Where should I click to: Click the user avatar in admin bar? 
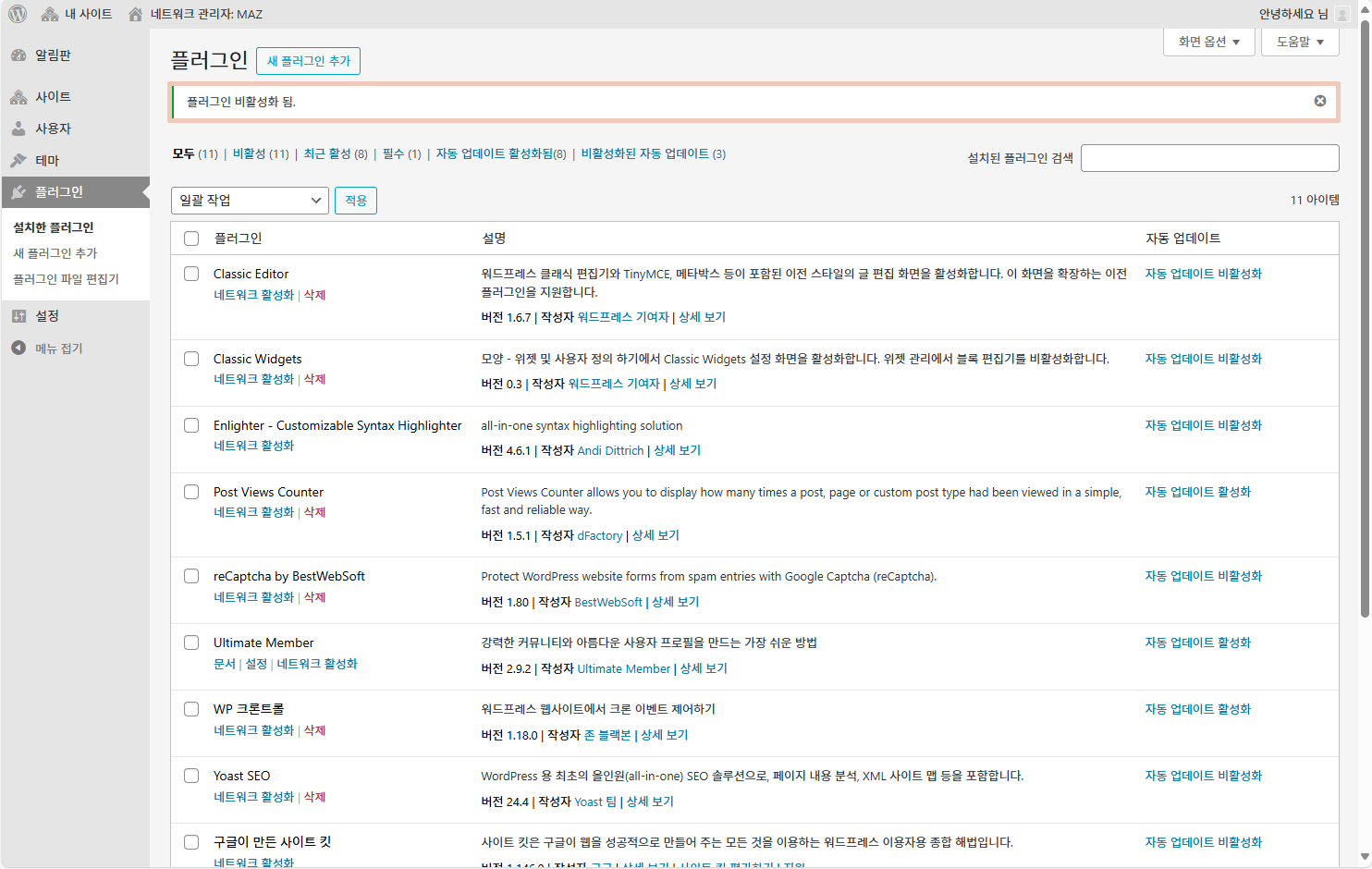click(1342, 14)
